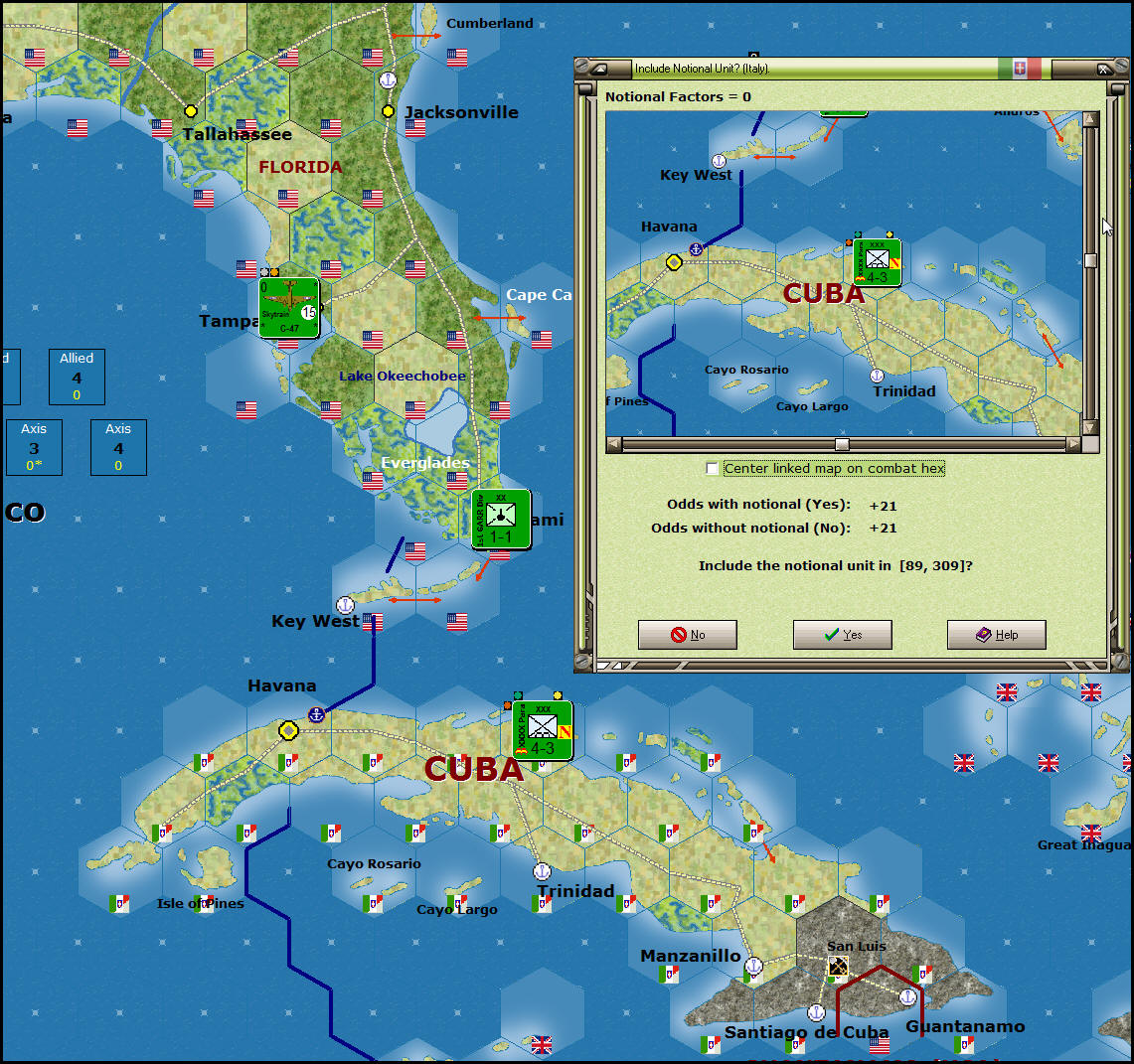Click the British flag hex near Great Inagua
This screenshot has width=1134, height=1064.
point(1090,833)
